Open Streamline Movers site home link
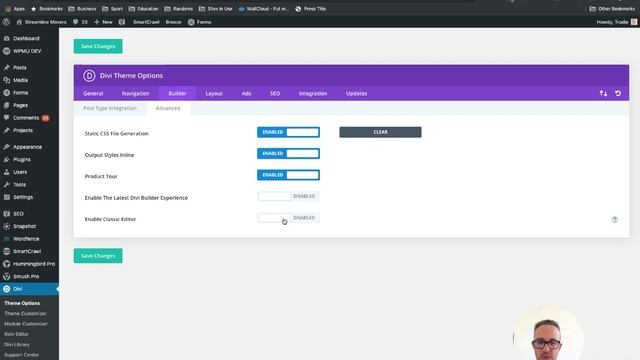The width and height of the screenshot is (640, 360). pyautogui.click(x=41, y=22)
